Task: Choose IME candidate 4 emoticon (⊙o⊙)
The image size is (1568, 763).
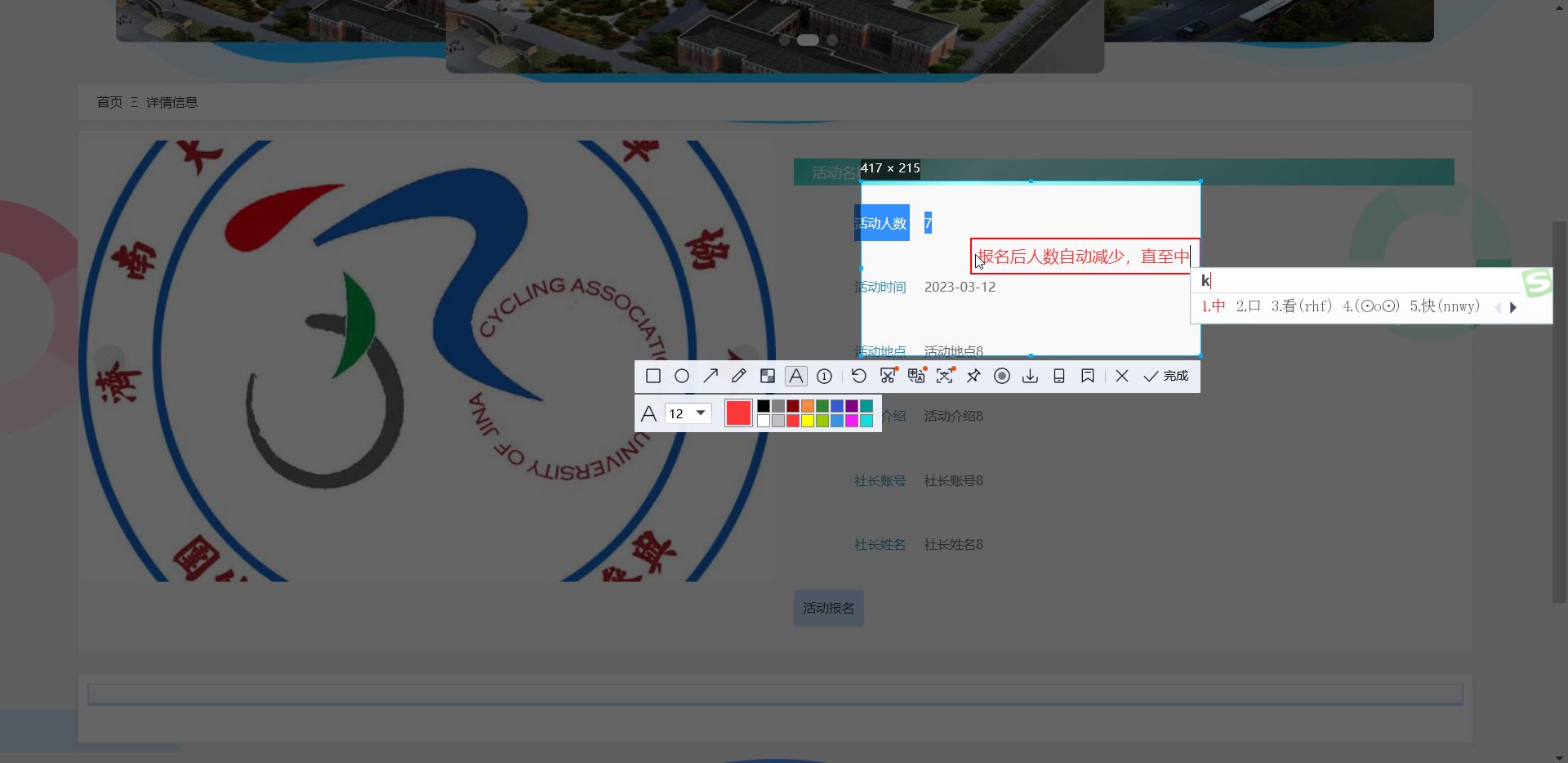Action: (x=1371, y=306)
